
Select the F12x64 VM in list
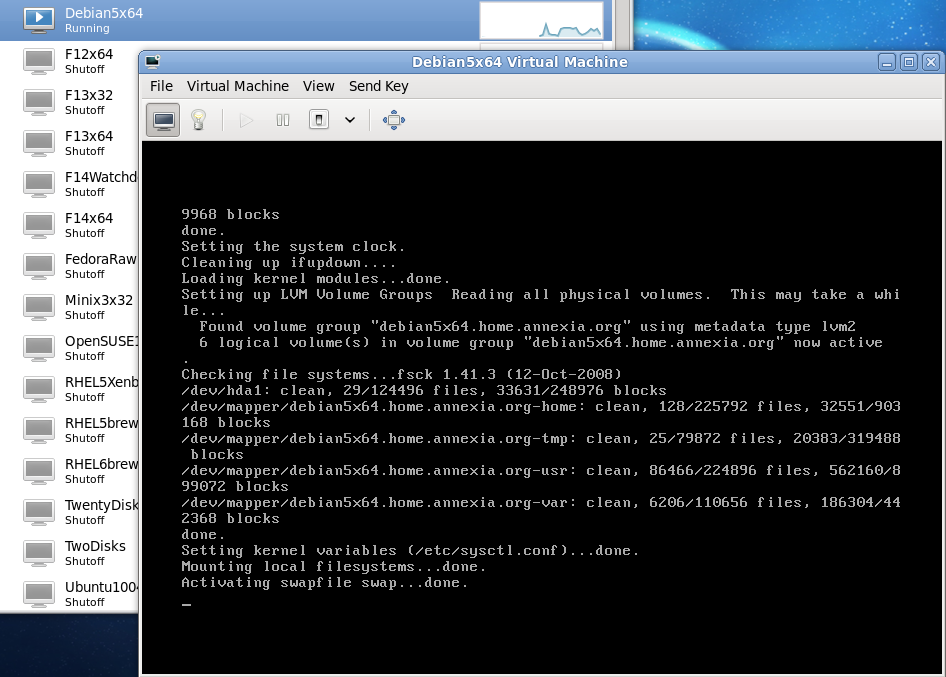(88, 60)
